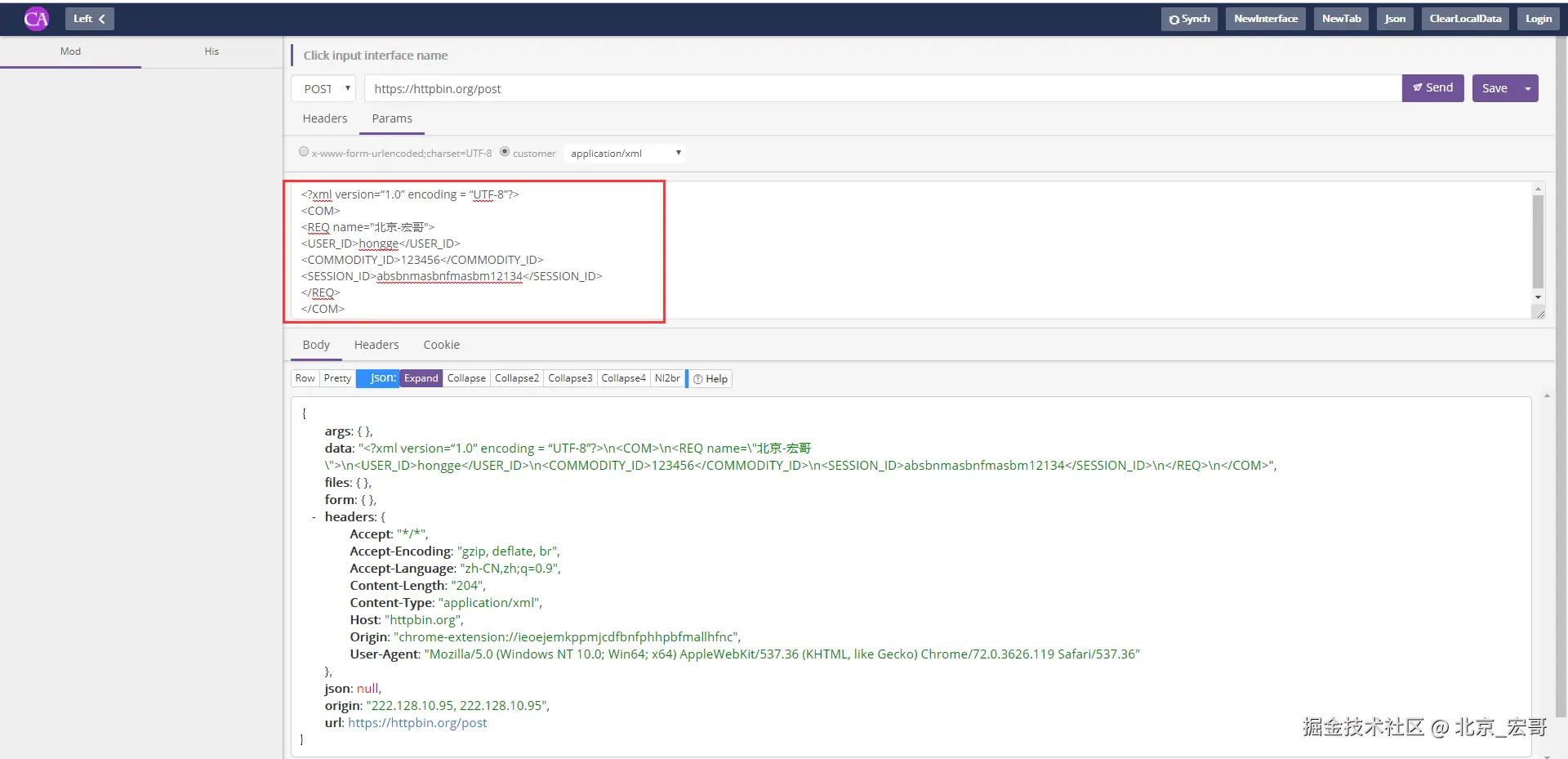Open a NewTab
The width and height of the screenshot is (1568, 759).
coord(1341,19)
